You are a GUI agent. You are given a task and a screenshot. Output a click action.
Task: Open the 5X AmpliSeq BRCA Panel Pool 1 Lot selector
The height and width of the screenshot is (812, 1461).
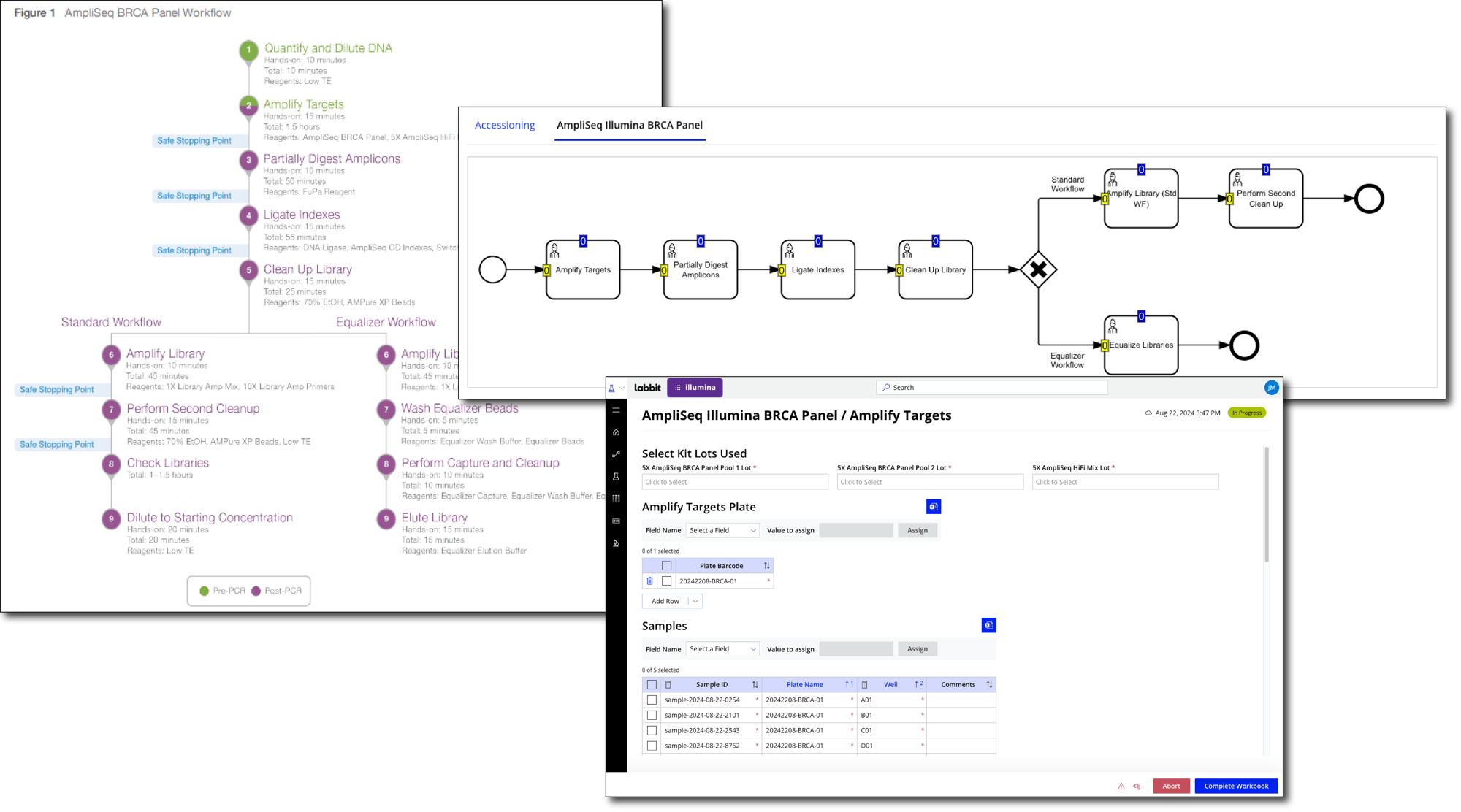point(735,482)
